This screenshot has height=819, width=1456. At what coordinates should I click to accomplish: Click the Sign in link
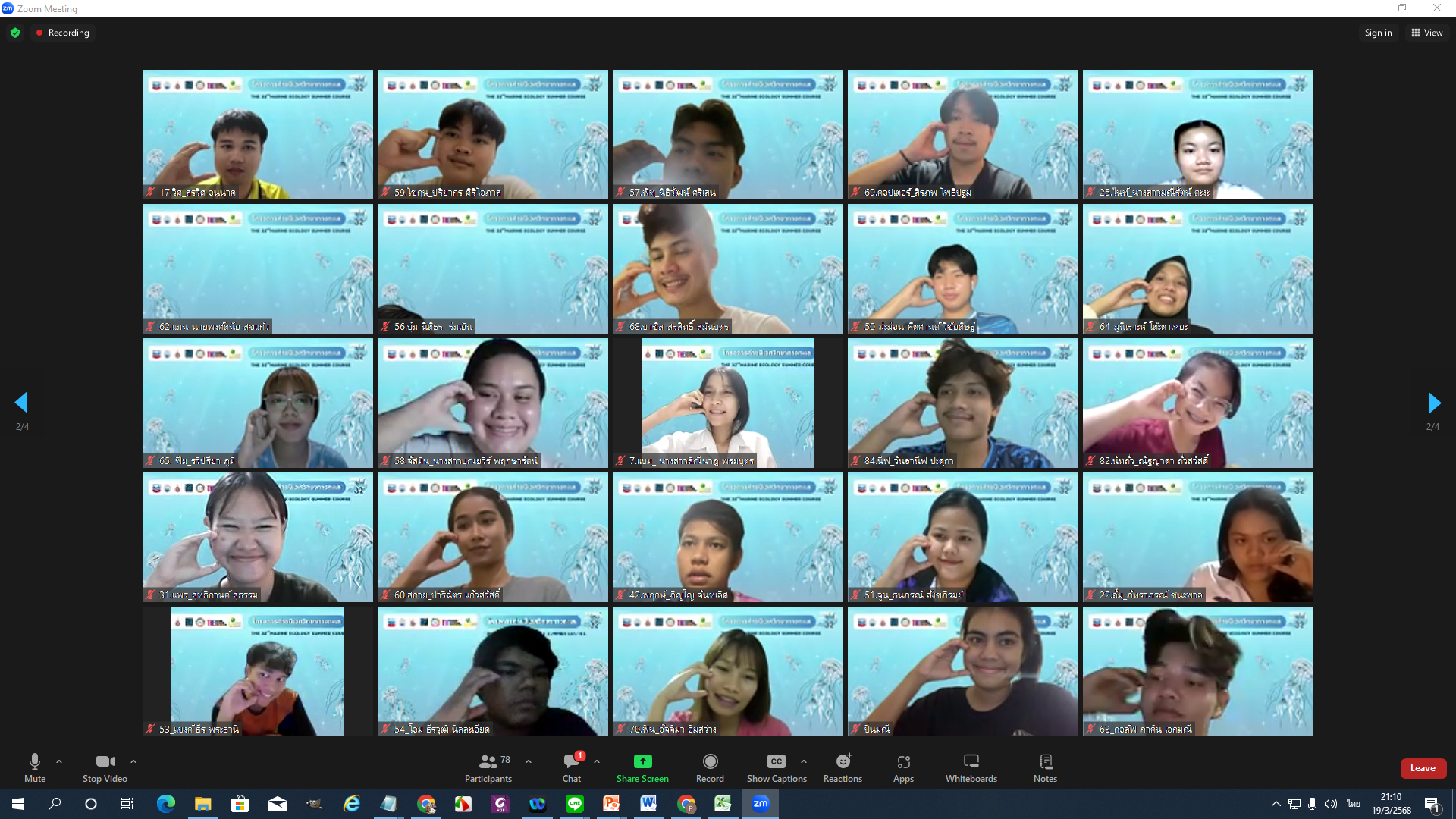click(1378, 33)
